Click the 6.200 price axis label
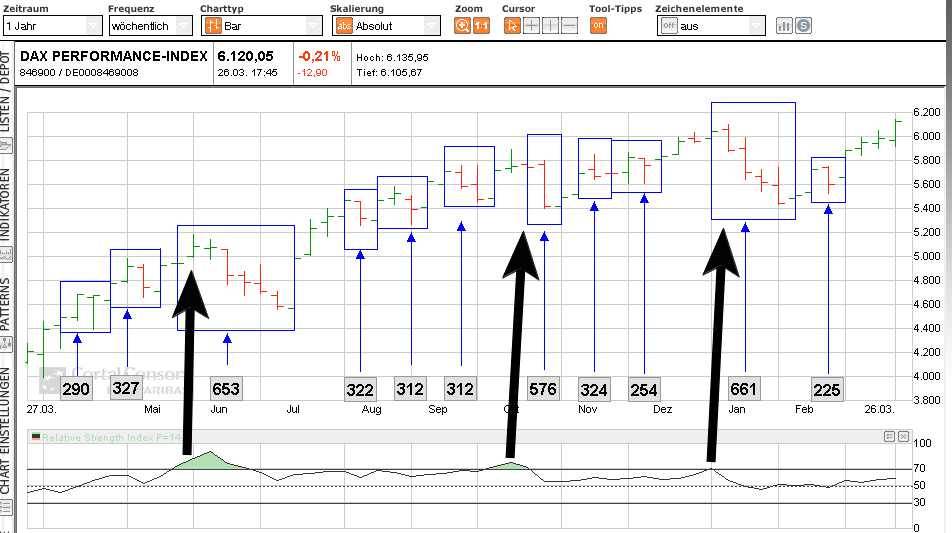952x533 pixels. pyautogui.click(x=927, y=112)
